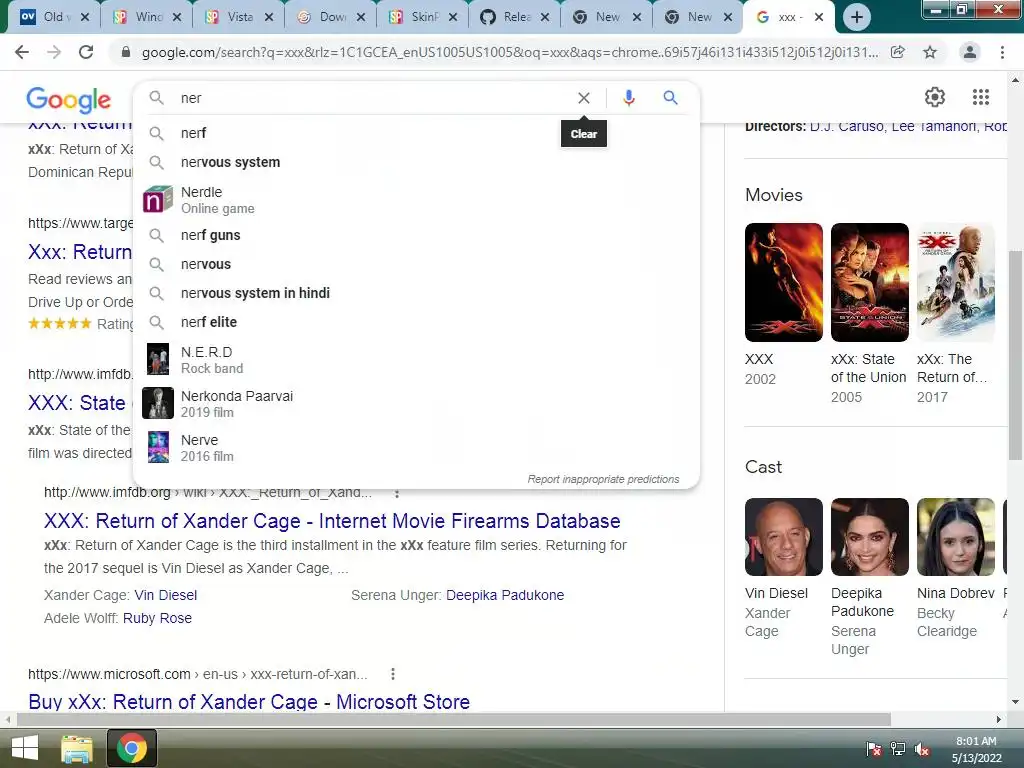This screenshot has width=1024, height=768.
Task: Select the 'nerf elite' suggestion
Action: pyautogui.click(x=416, y=322)
